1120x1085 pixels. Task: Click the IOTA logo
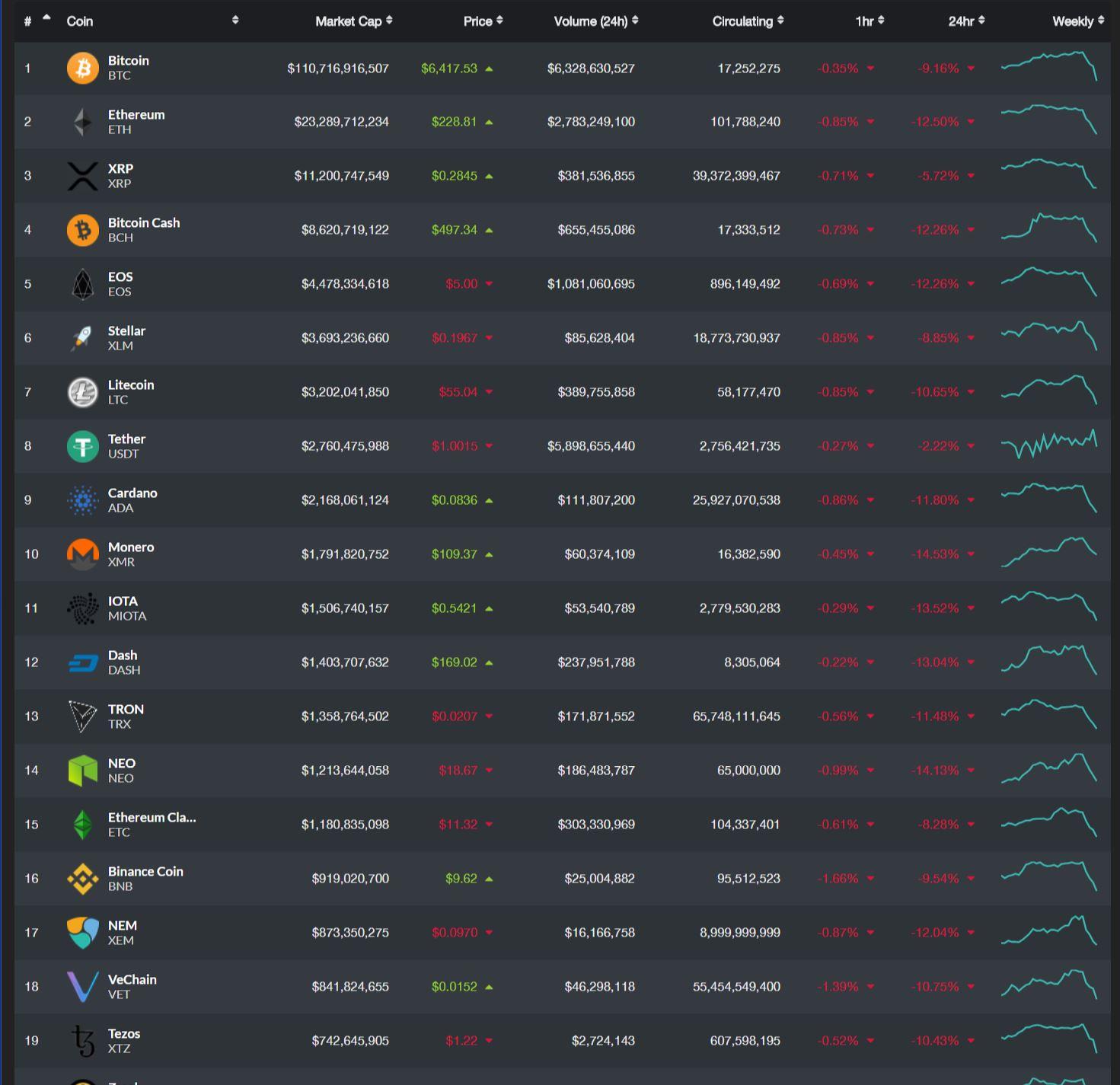(x=83, y=608)
